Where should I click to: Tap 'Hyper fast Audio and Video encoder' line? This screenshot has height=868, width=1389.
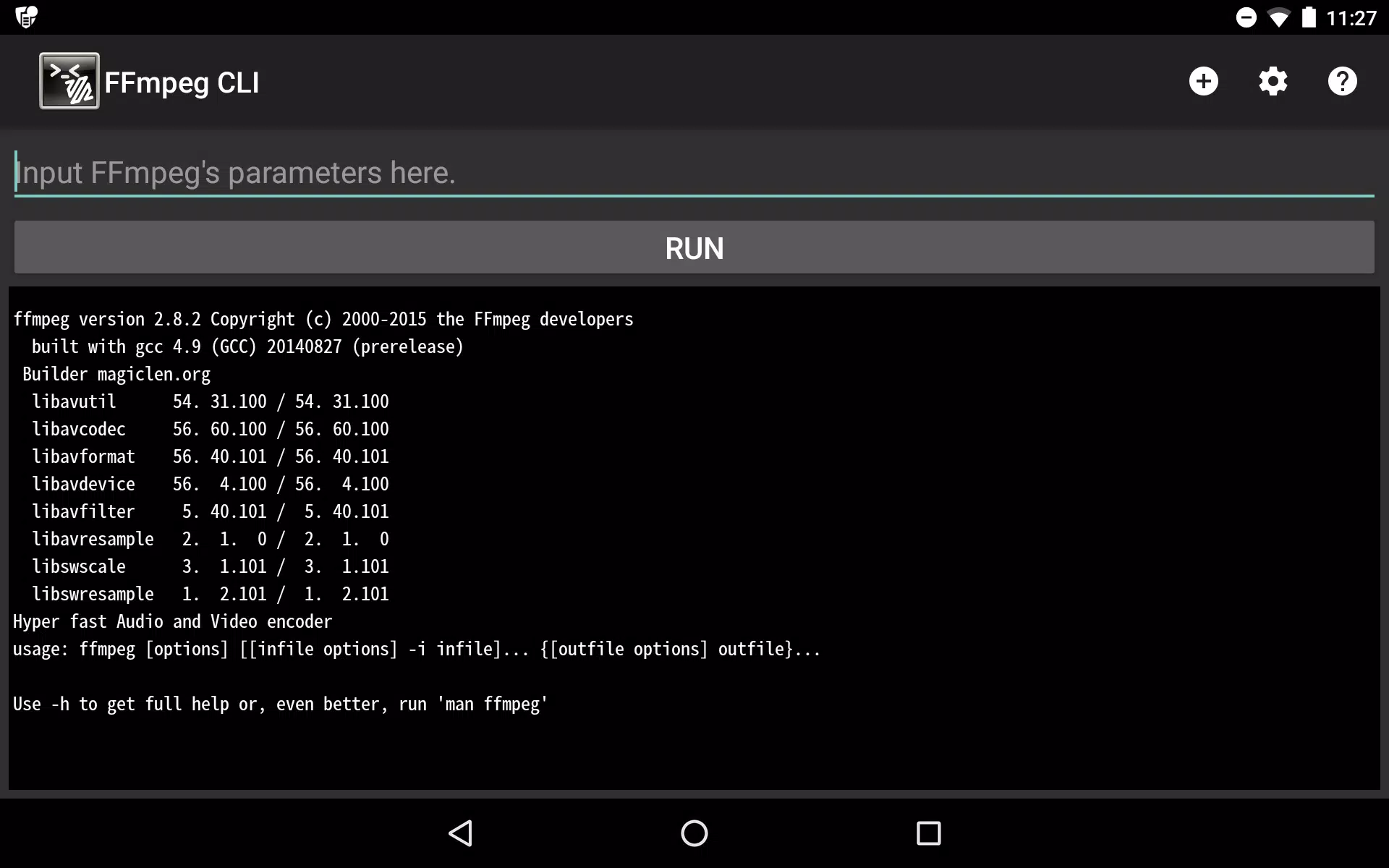click(173, 621)
